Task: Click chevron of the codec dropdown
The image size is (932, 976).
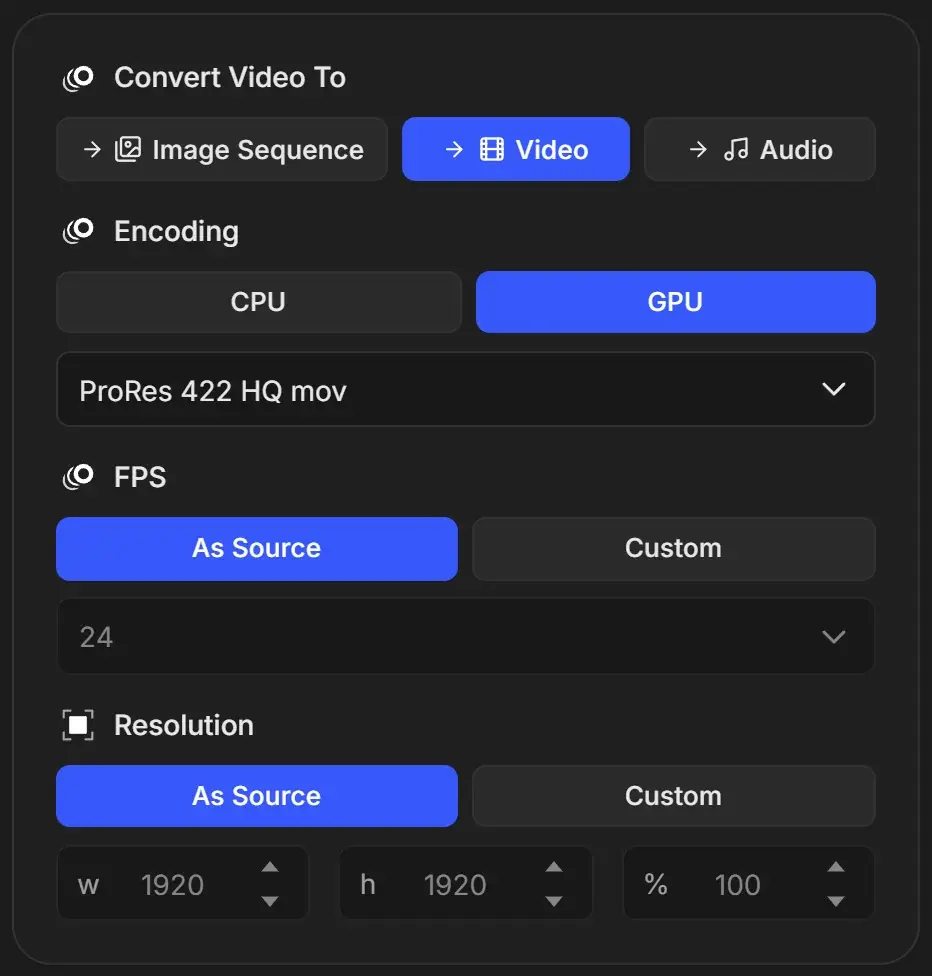Action: [834, 390]
